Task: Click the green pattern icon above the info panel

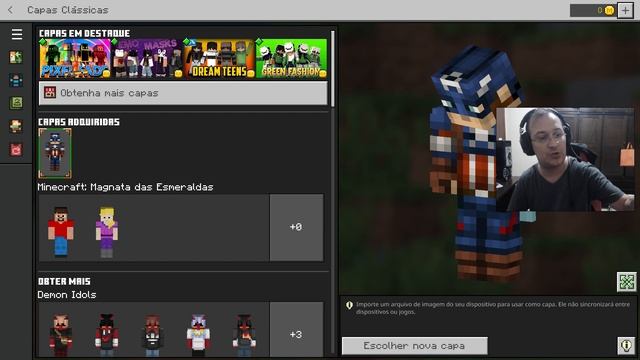Action: point(627,281)
